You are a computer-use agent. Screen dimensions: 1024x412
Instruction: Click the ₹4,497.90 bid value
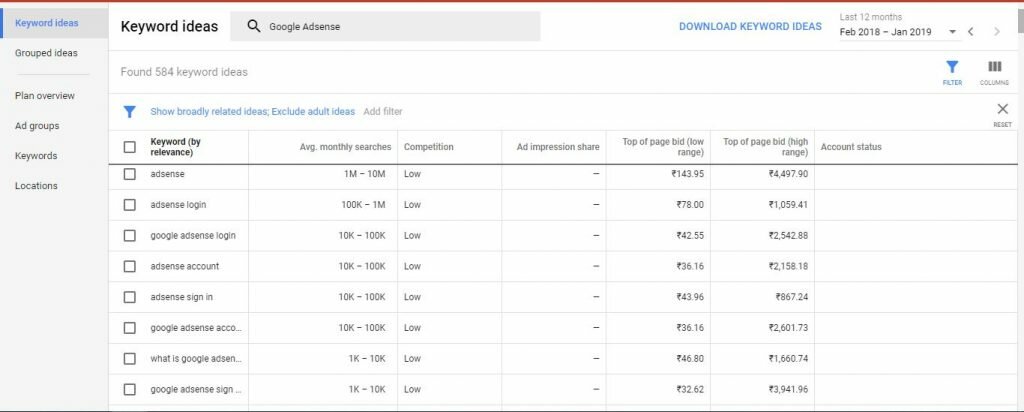[x=788, y=174]
